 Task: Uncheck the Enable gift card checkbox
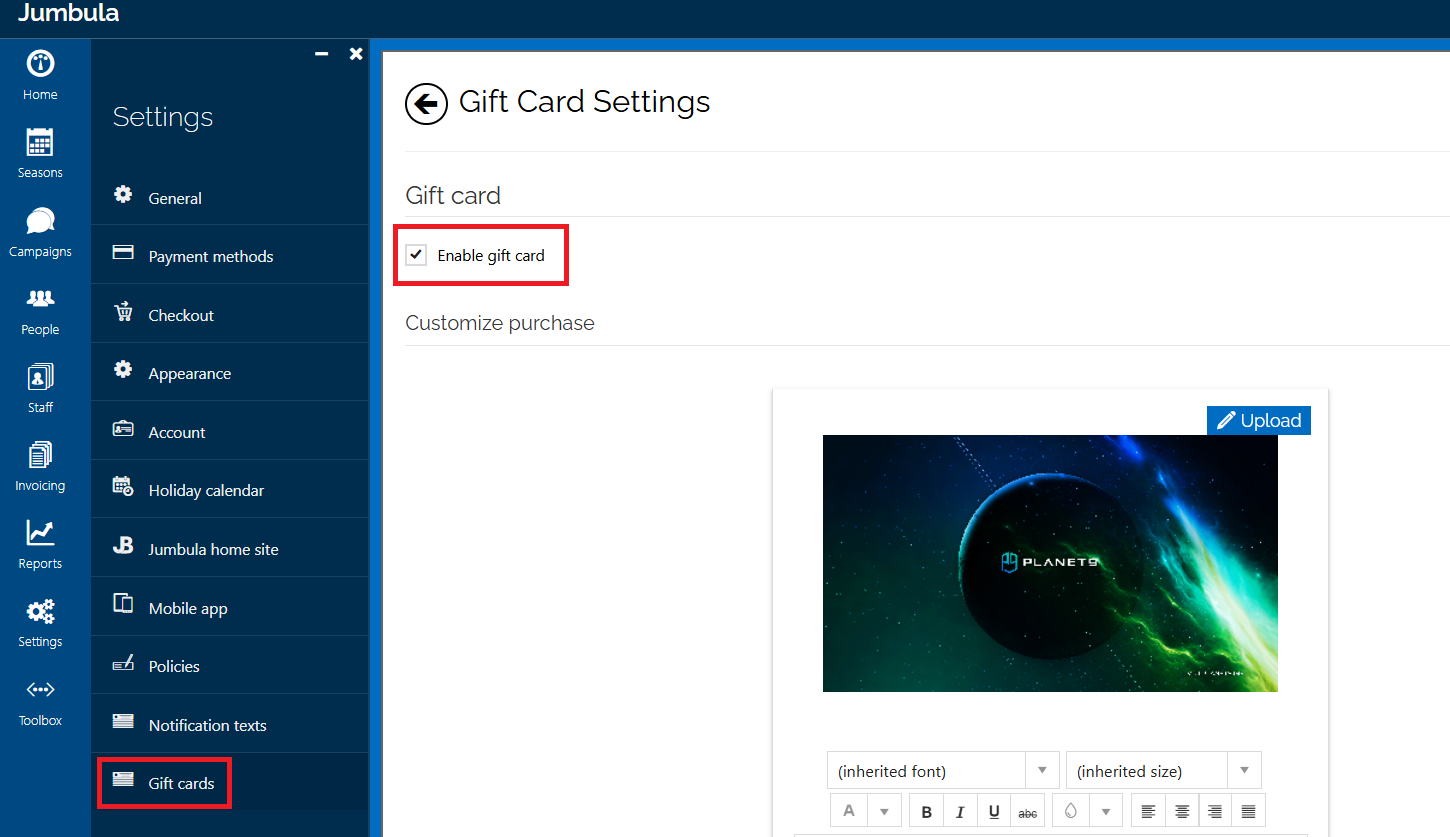click(416, 255)
